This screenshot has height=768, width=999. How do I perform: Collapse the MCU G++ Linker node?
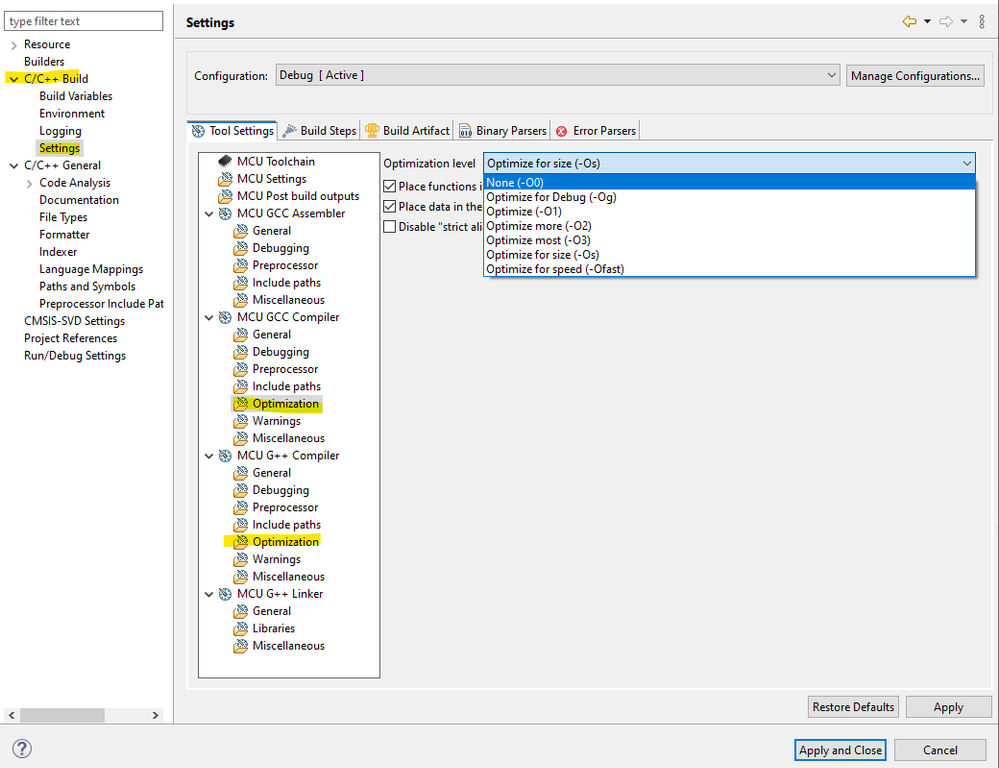[x=209, y=594]
